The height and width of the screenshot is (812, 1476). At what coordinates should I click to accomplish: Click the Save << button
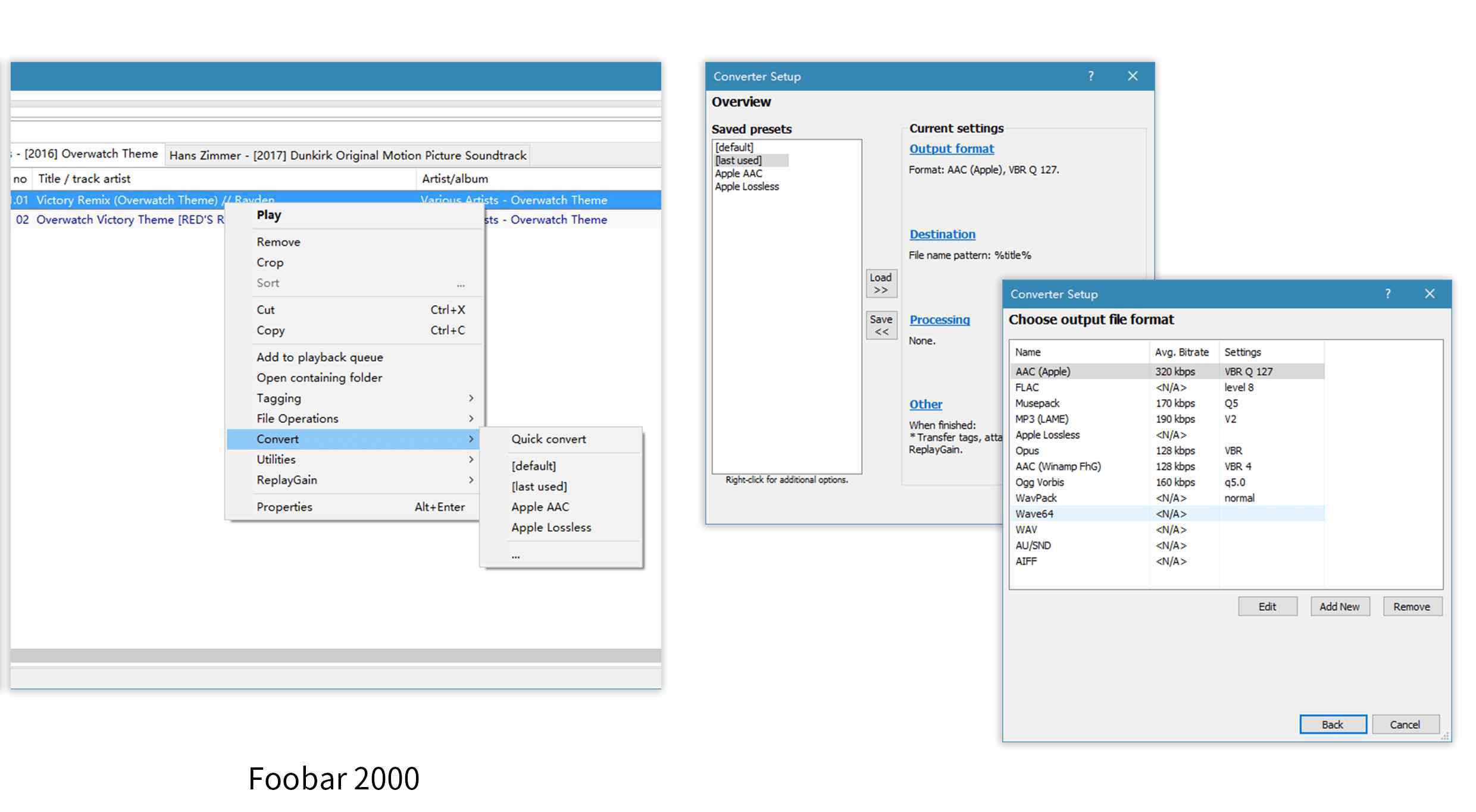tap(881, 325)
